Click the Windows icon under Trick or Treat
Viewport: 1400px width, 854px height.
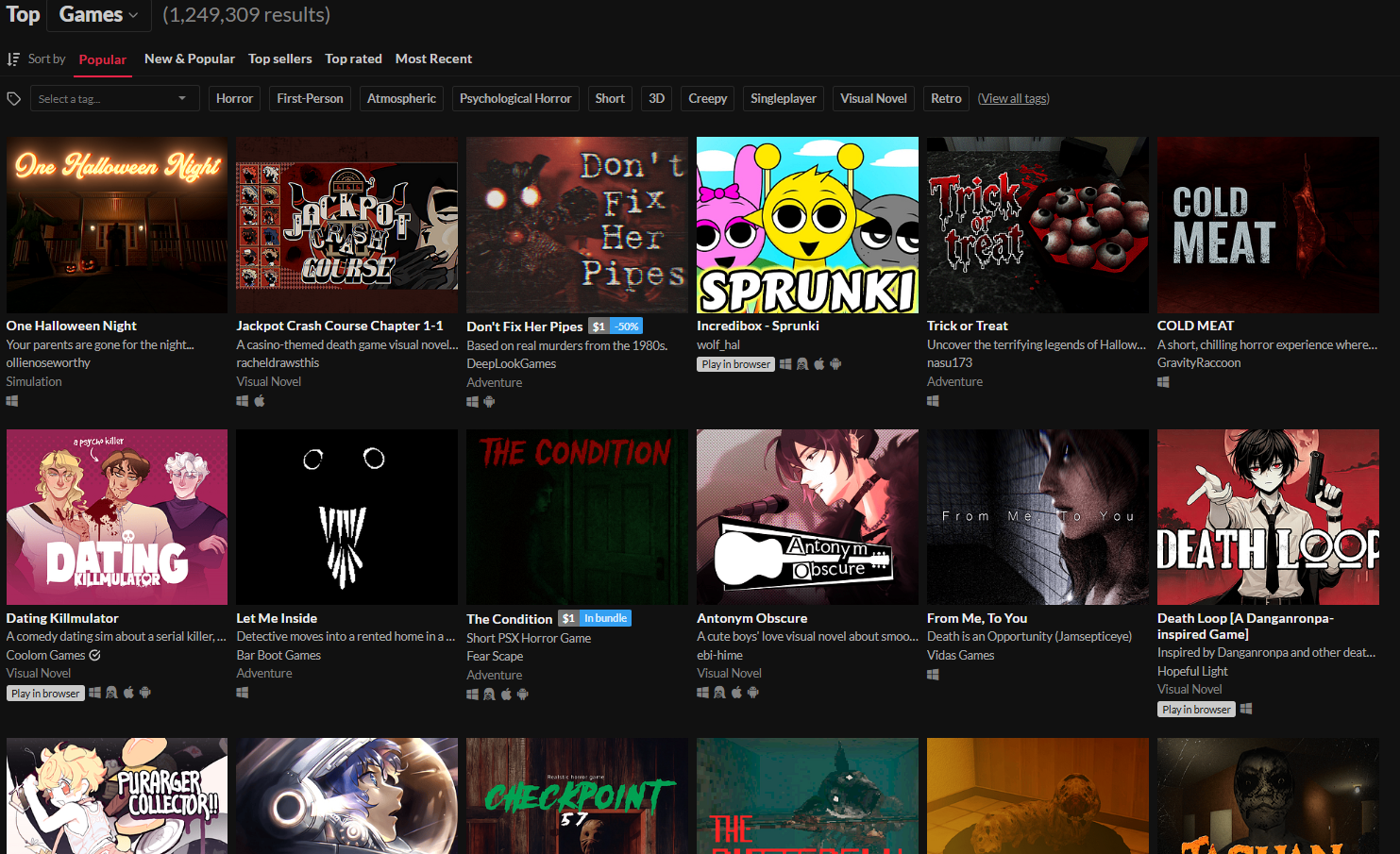934,401
